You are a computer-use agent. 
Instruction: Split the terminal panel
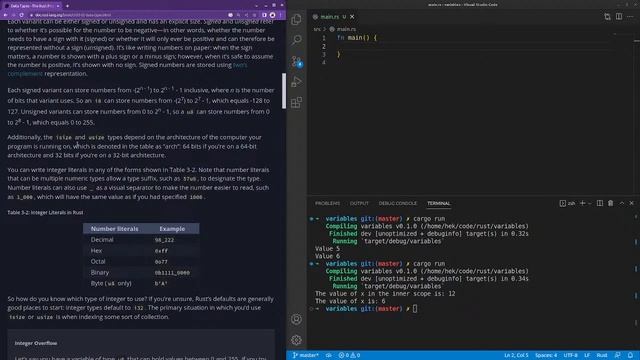(x=600, y=203)
